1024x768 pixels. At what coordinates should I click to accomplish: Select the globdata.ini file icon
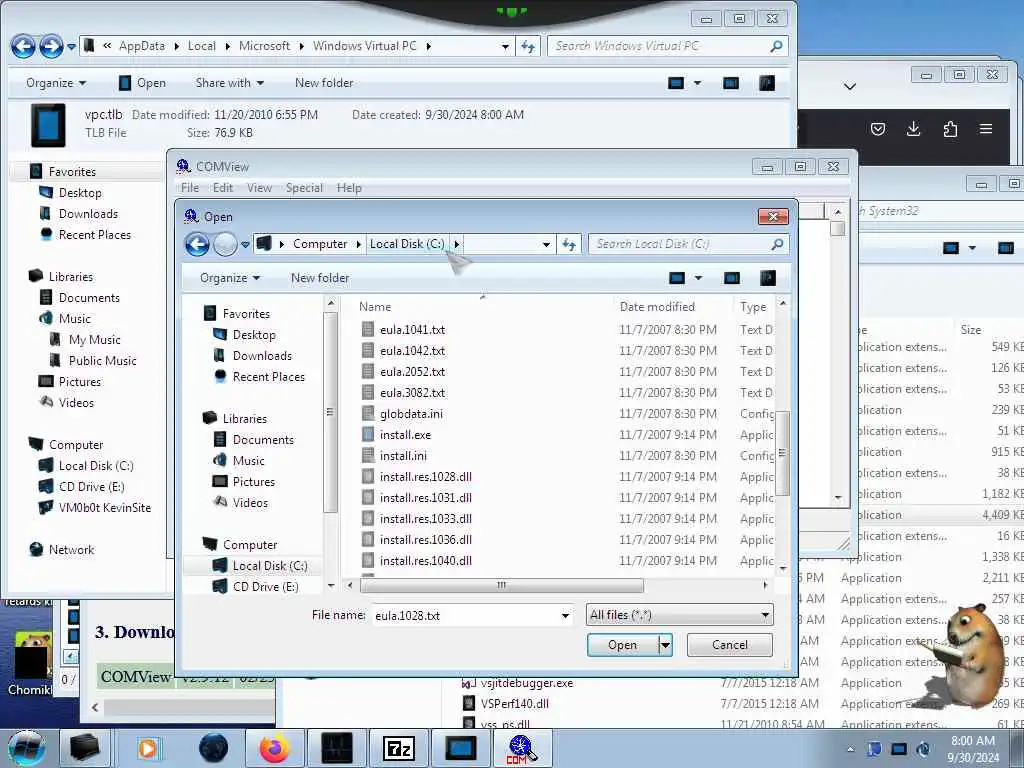tap(368, 414)
